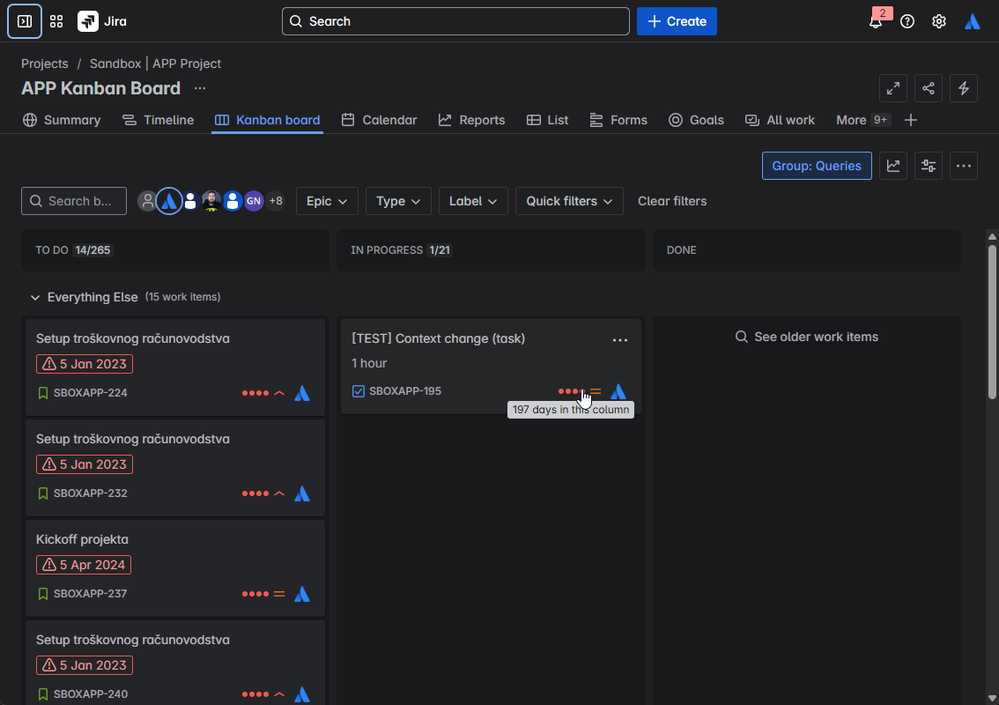The image size is (999, 705).
Task: Open the app switcher grid icon
Action: [x=57, y=21]
